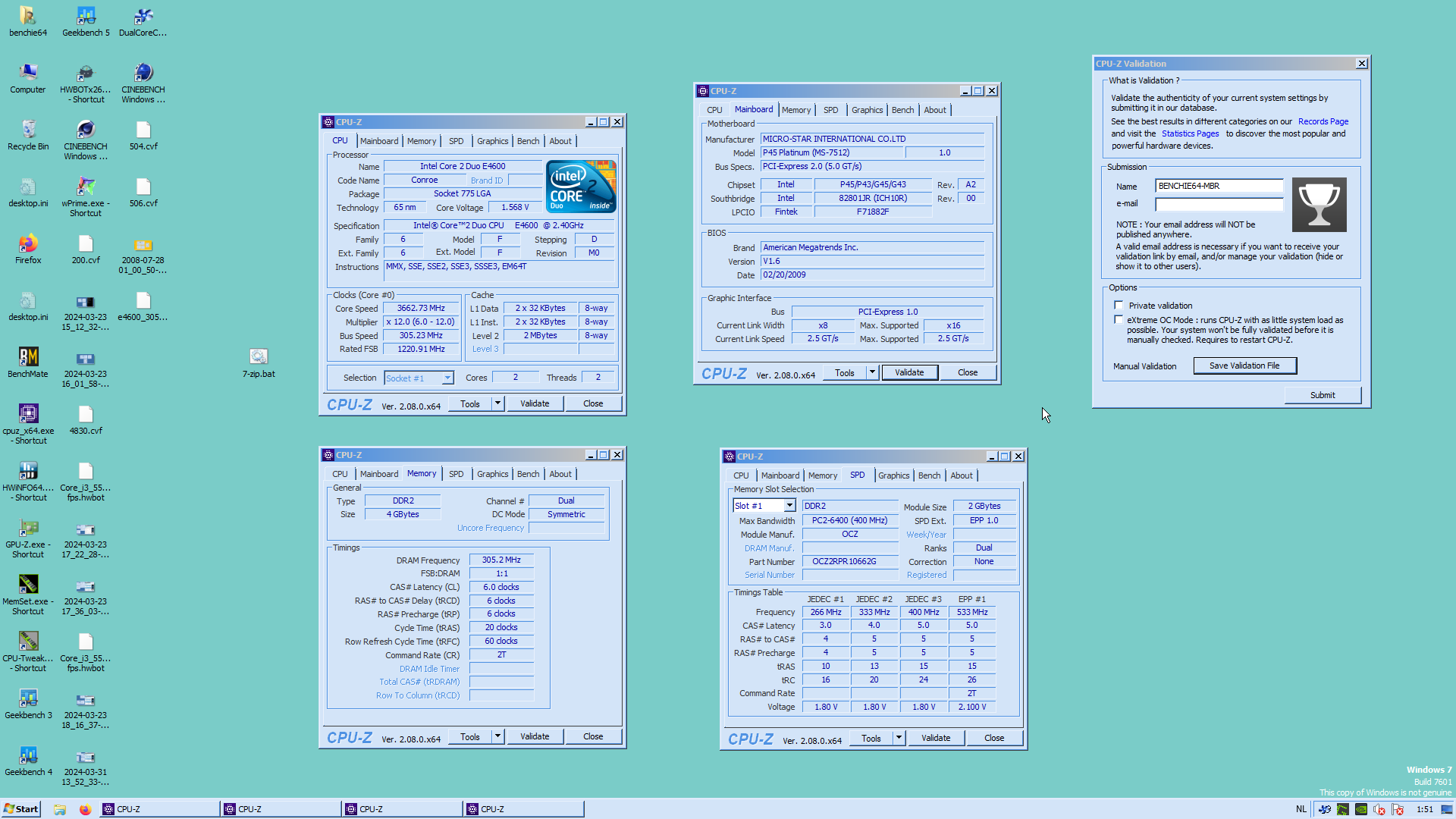
Task: Open 7-zip.bat file icon
Action: 259,362
